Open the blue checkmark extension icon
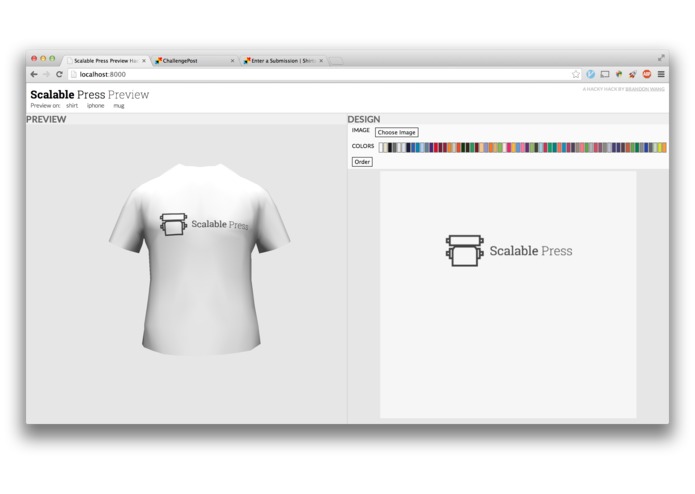The height and width of the screenshot is (494, 695). [x=590, y=74]
